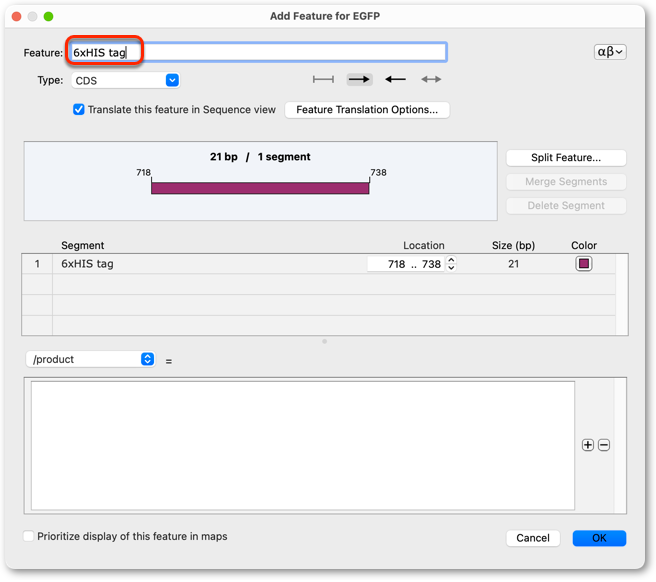Image resolution: width=656 pixels, height=582 pixels.
Task: Click the Location column header
Action: click(423, 245)
